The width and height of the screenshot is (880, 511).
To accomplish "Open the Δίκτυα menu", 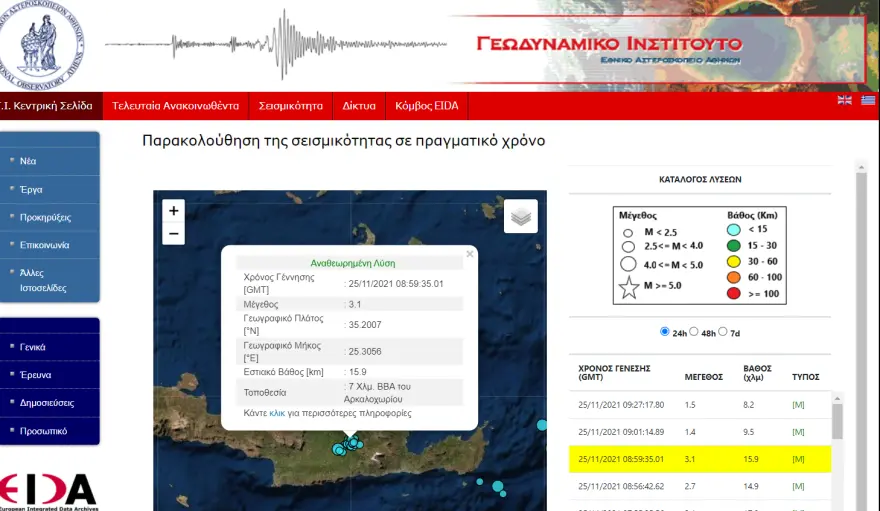I will point(359,106).
